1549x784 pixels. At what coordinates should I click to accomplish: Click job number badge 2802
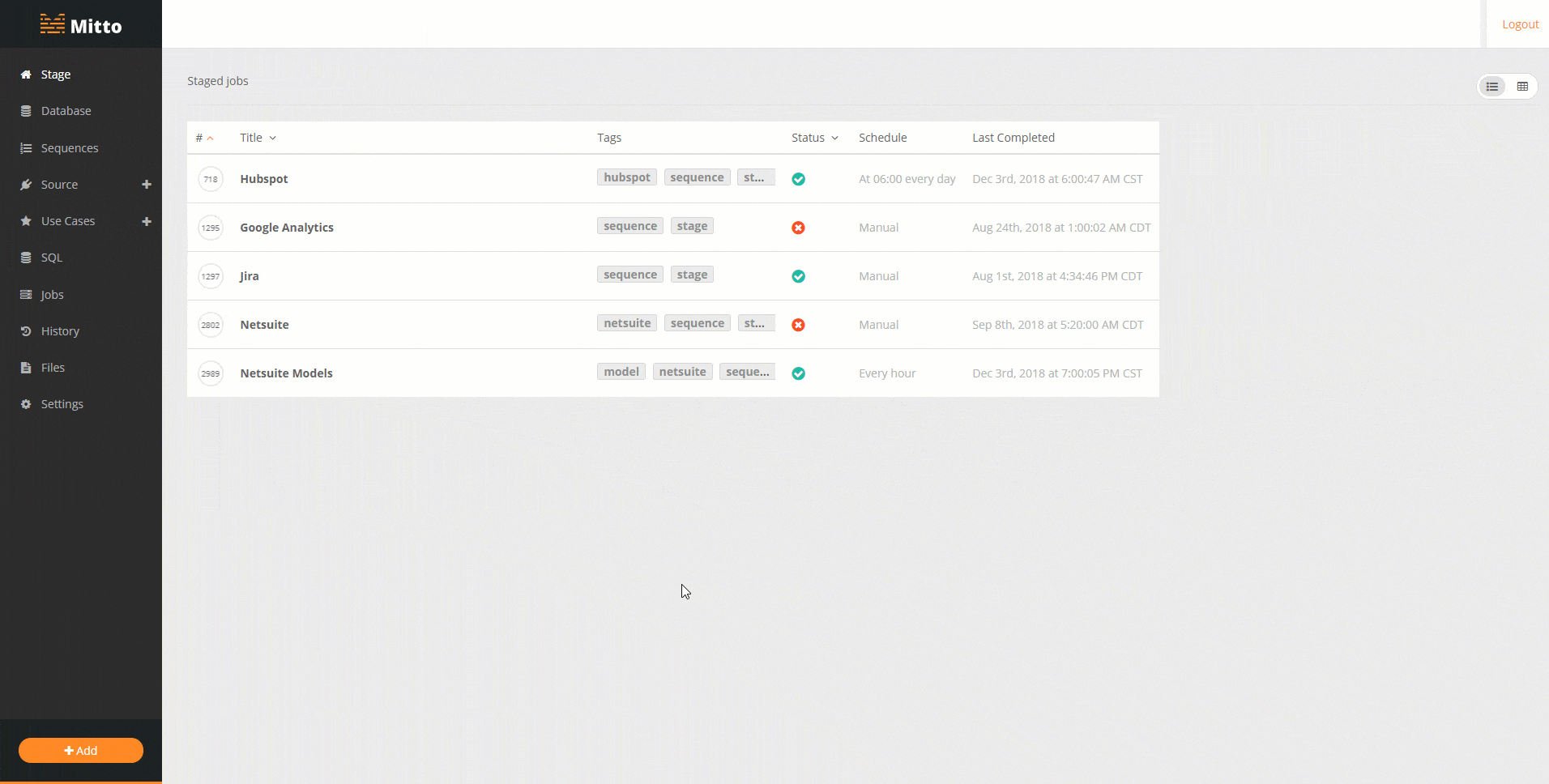click(211, 325)
